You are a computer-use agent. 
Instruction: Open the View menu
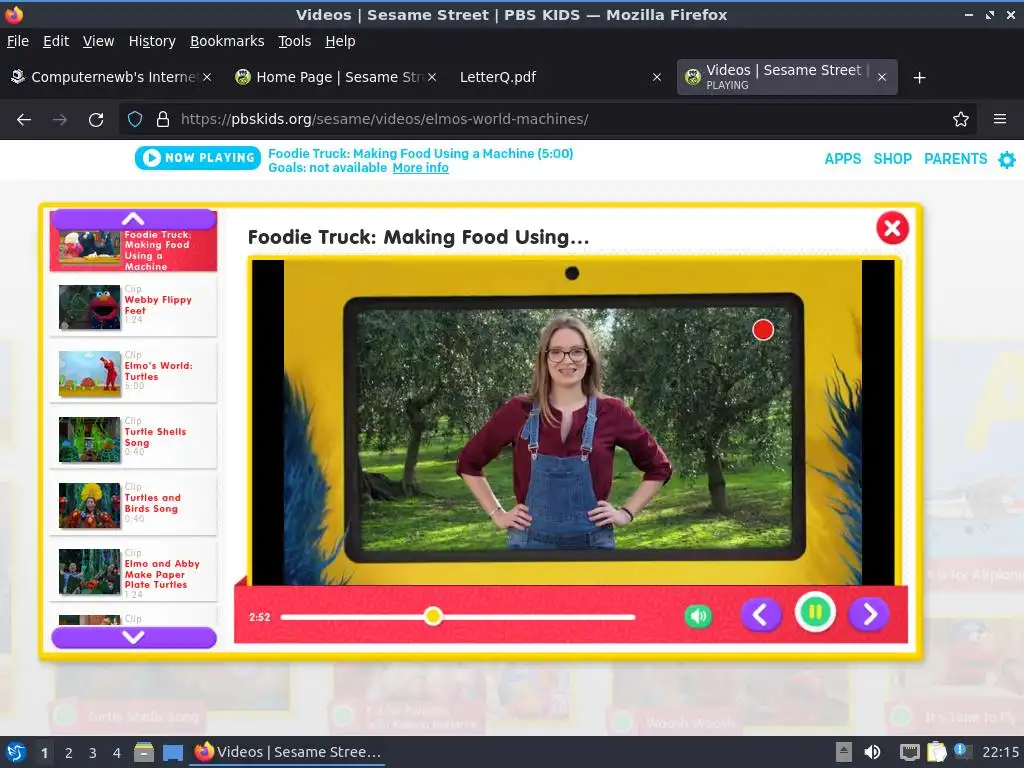pyautogui.click(x=98, y=41)
